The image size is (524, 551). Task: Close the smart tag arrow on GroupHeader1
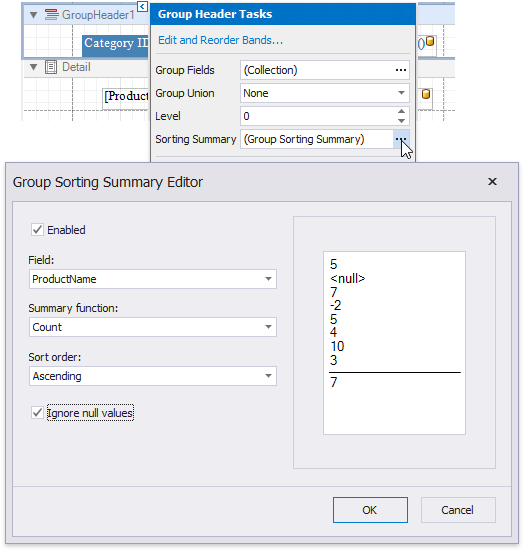click(142, 6)
